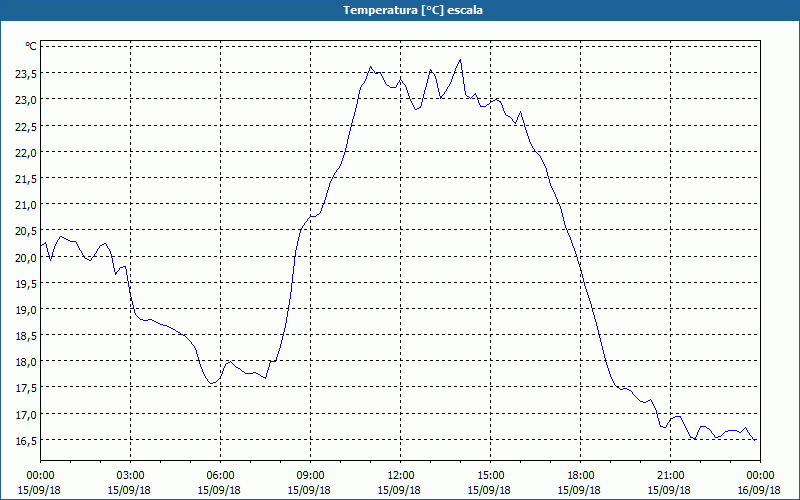Pick the 21,0 temperature axis label
The width and height of the screenshot is (800, 500).
[26, 206]
